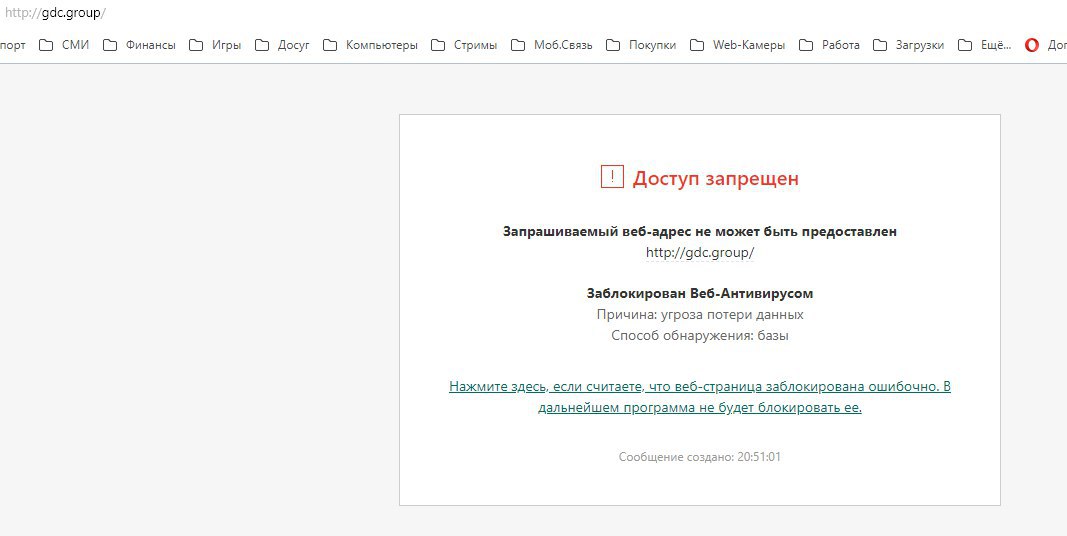
Task: Open the Игры bookmarks folder
Action: pyautogui.click(x=215, y=45)
